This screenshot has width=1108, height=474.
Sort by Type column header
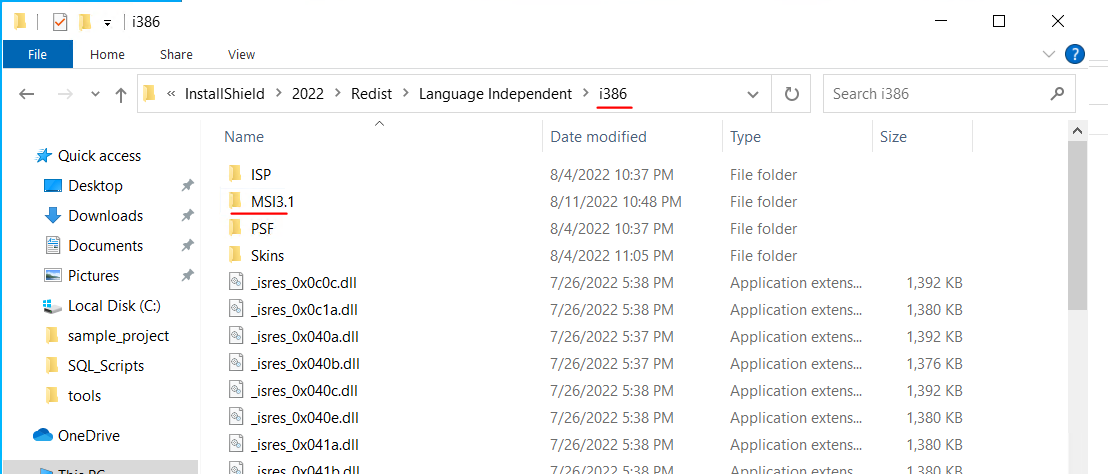[745, 137]
